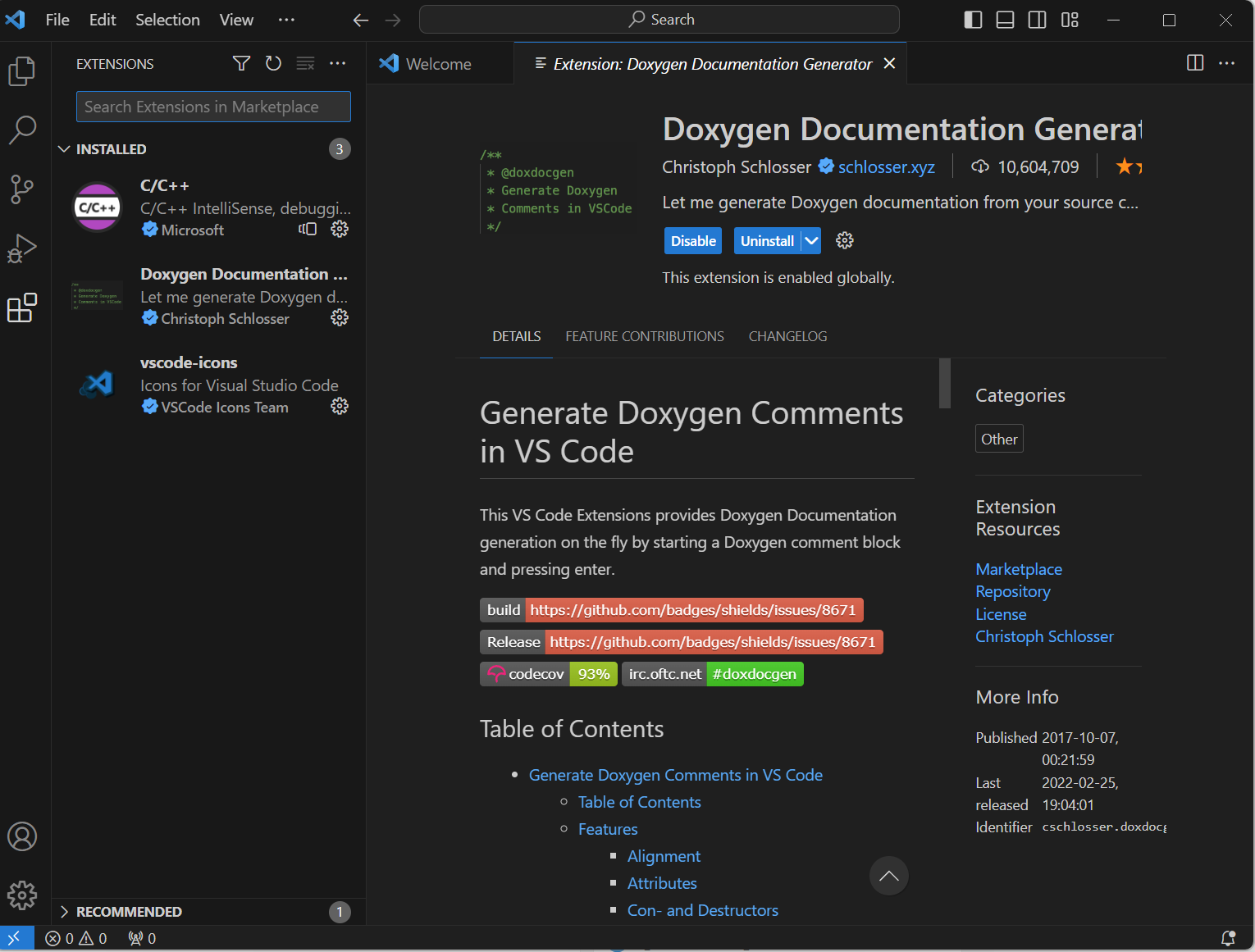Click the details pane scrollbar thumb

(x=945, y=383)
